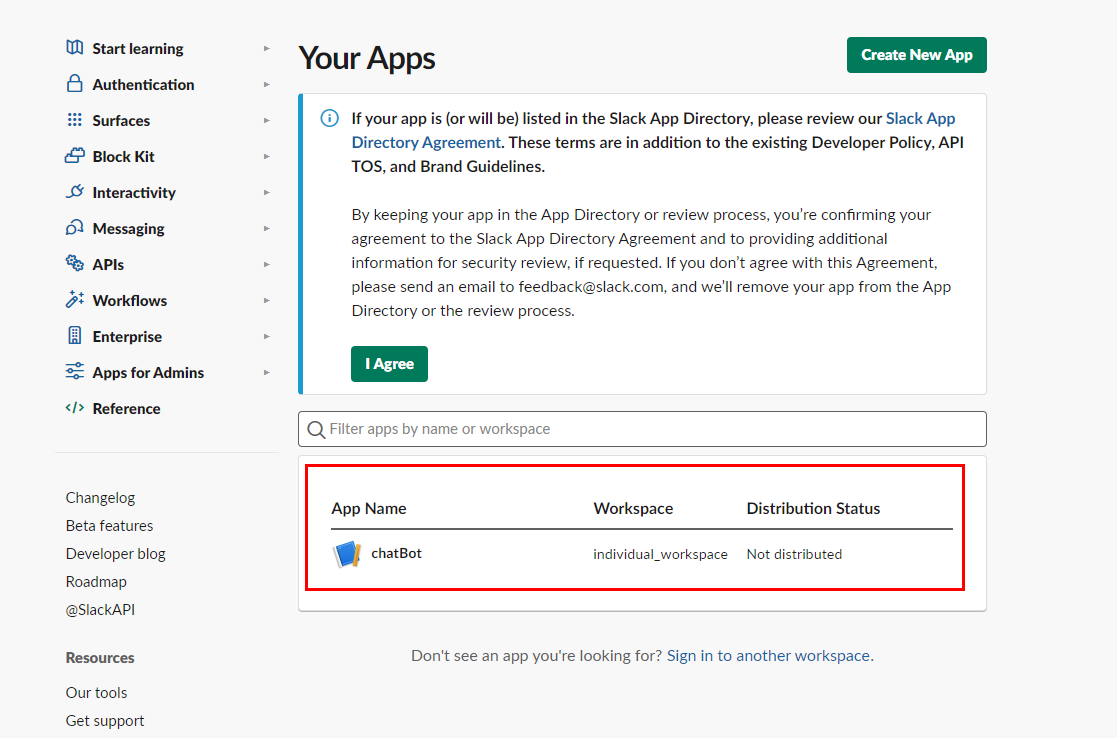Viewport: 1117px width, 738px height.
Task: Click the chatBot app notebook icon
Action: click(x=347, y=554)
